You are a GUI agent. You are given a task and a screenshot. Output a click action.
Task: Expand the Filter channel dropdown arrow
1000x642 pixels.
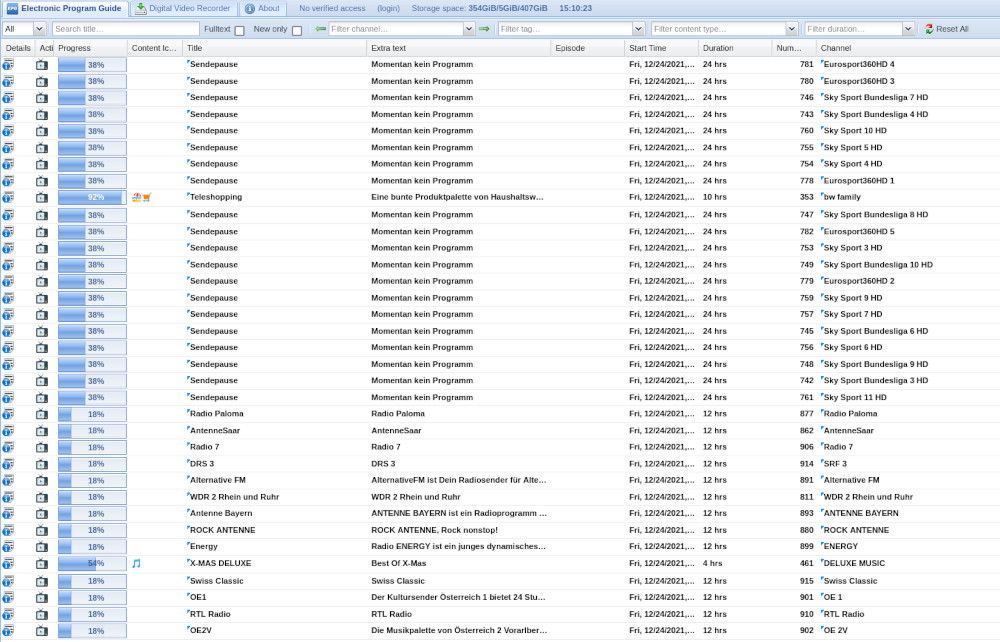[x=469, y=29]
